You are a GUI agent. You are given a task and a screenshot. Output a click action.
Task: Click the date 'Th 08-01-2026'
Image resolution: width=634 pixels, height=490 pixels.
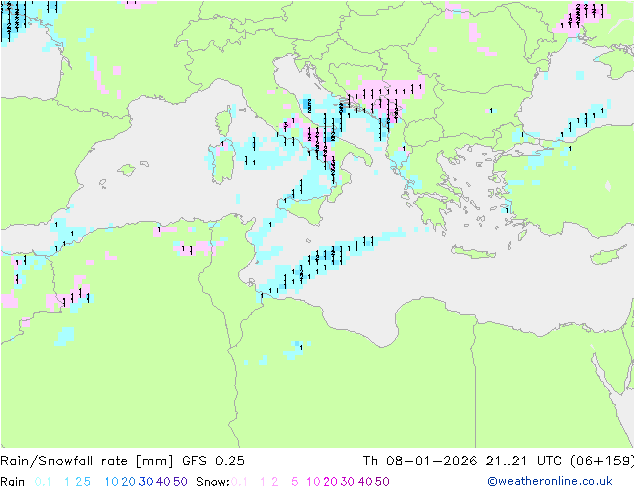click(x=420, y=460)
